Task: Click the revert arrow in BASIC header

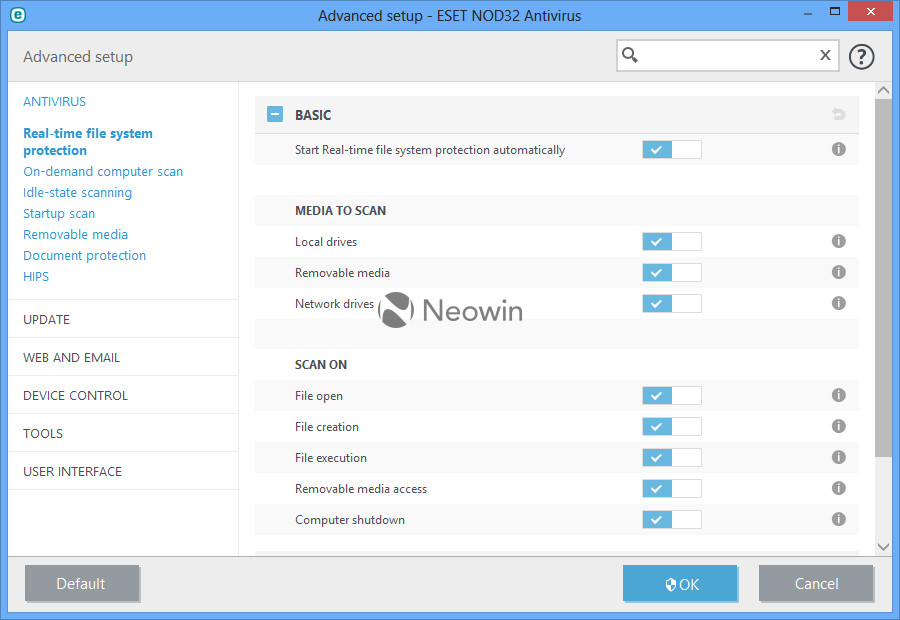Action: point(839,114)
